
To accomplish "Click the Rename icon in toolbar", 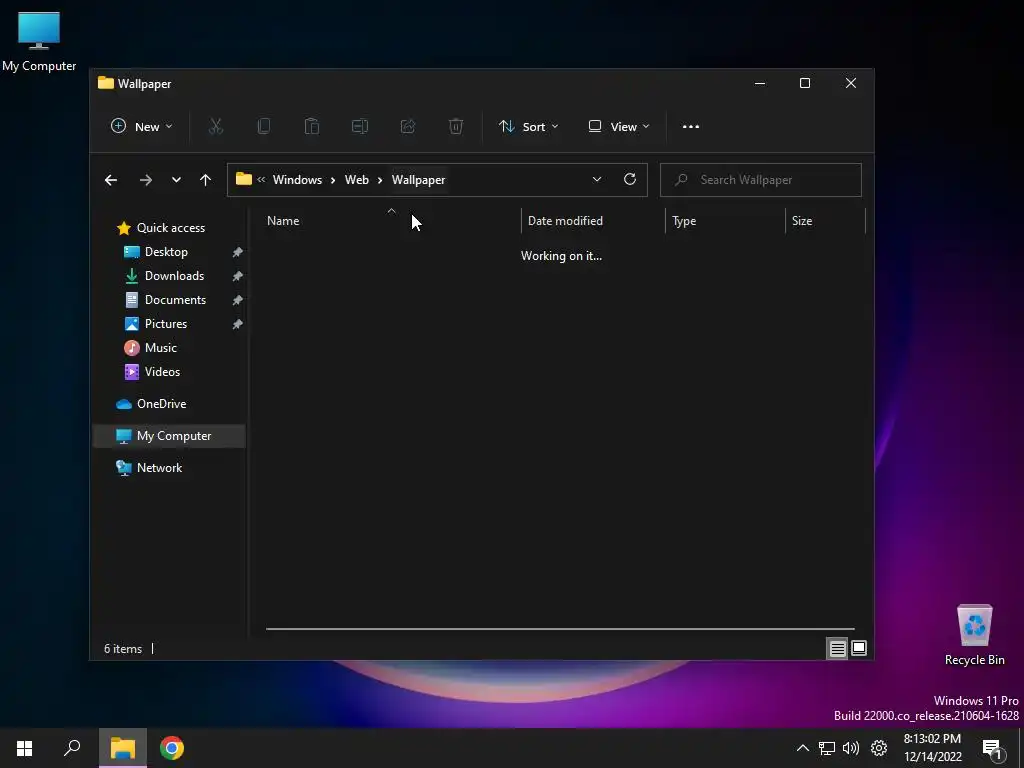I will (x=360, y=126).
